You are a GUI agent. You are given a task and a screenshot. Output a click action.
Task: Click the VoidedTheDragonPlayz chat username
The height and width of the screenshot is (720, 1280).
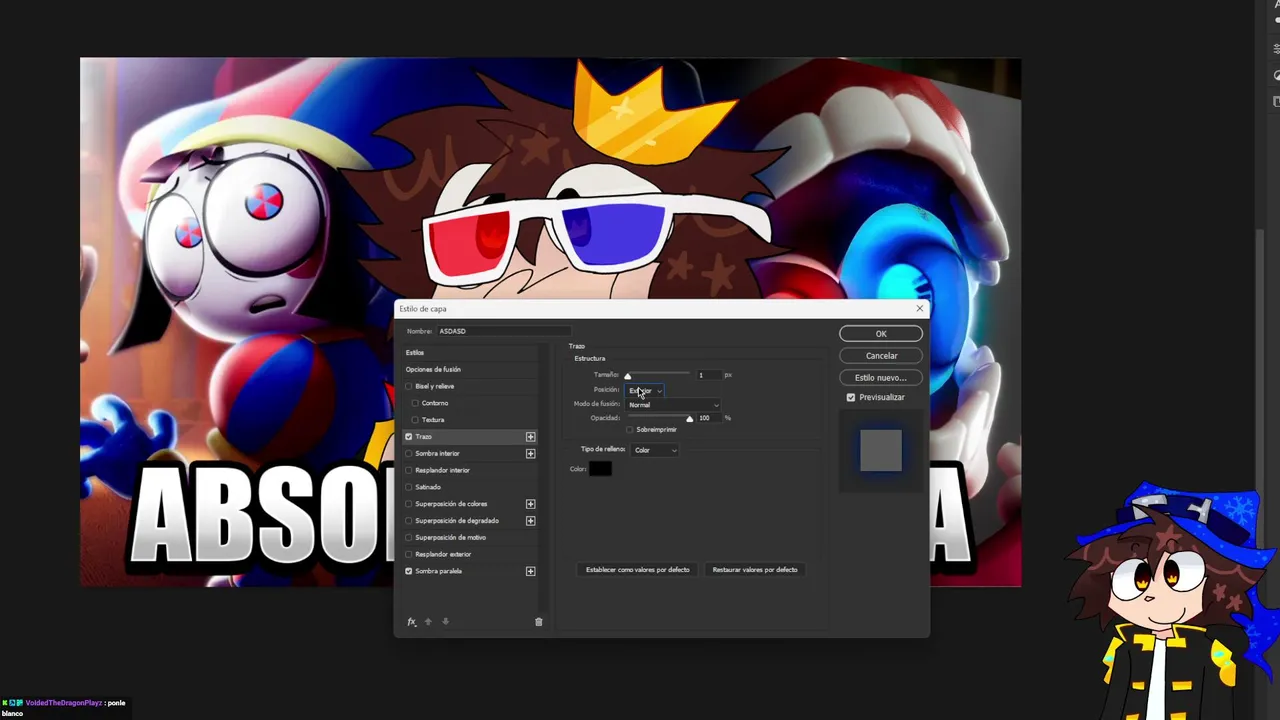click(x=63, y=703)
